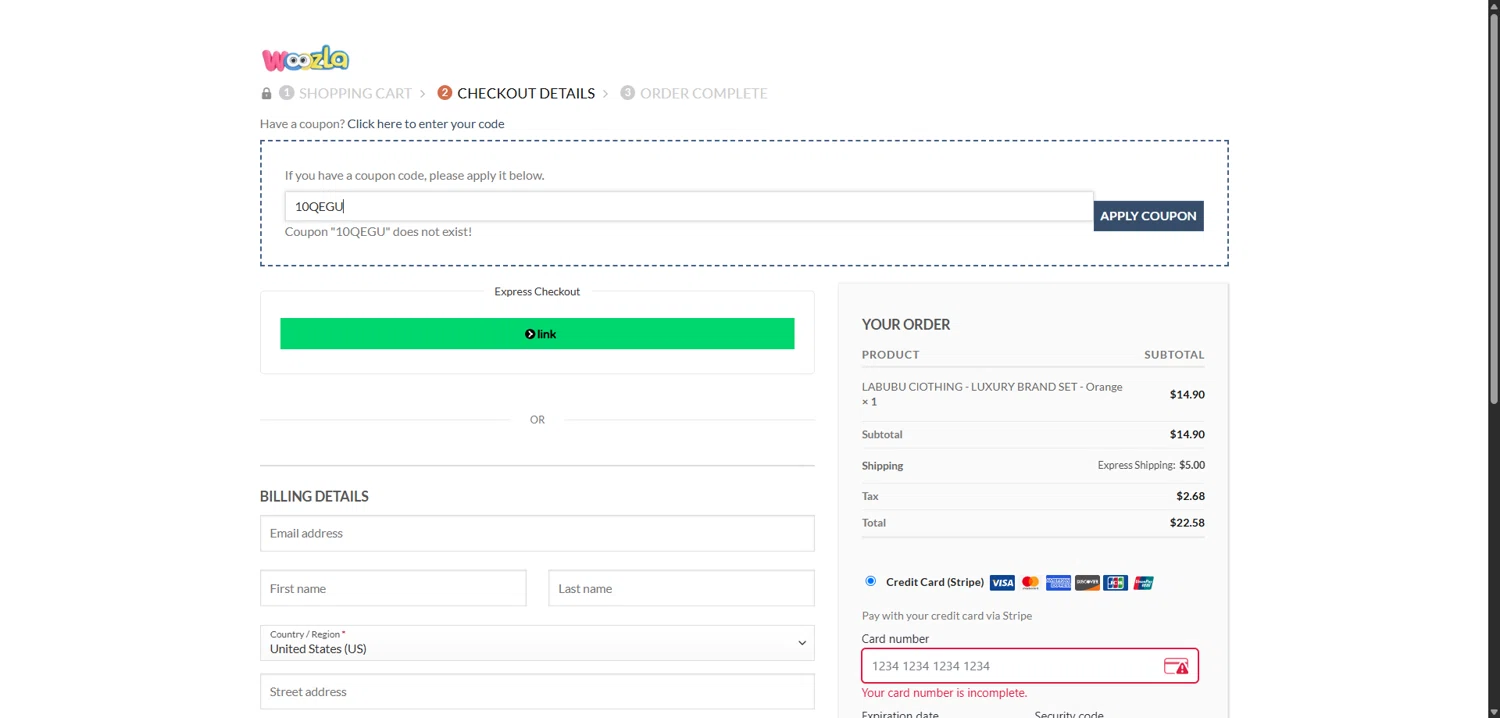Open Order Complete step

tap(704, 93)
